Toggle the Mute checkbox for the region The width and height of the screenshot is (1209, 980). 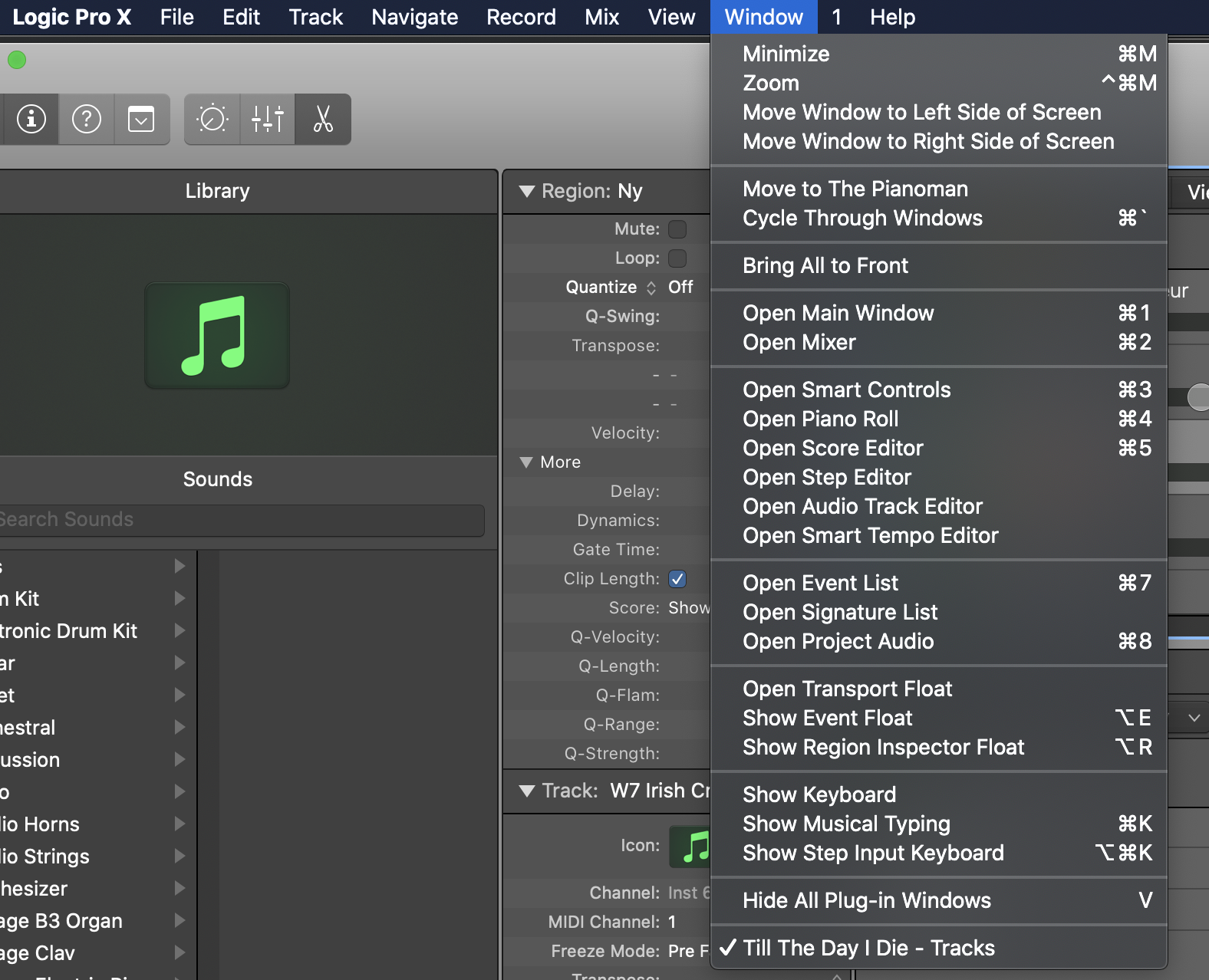click(677, 229)
